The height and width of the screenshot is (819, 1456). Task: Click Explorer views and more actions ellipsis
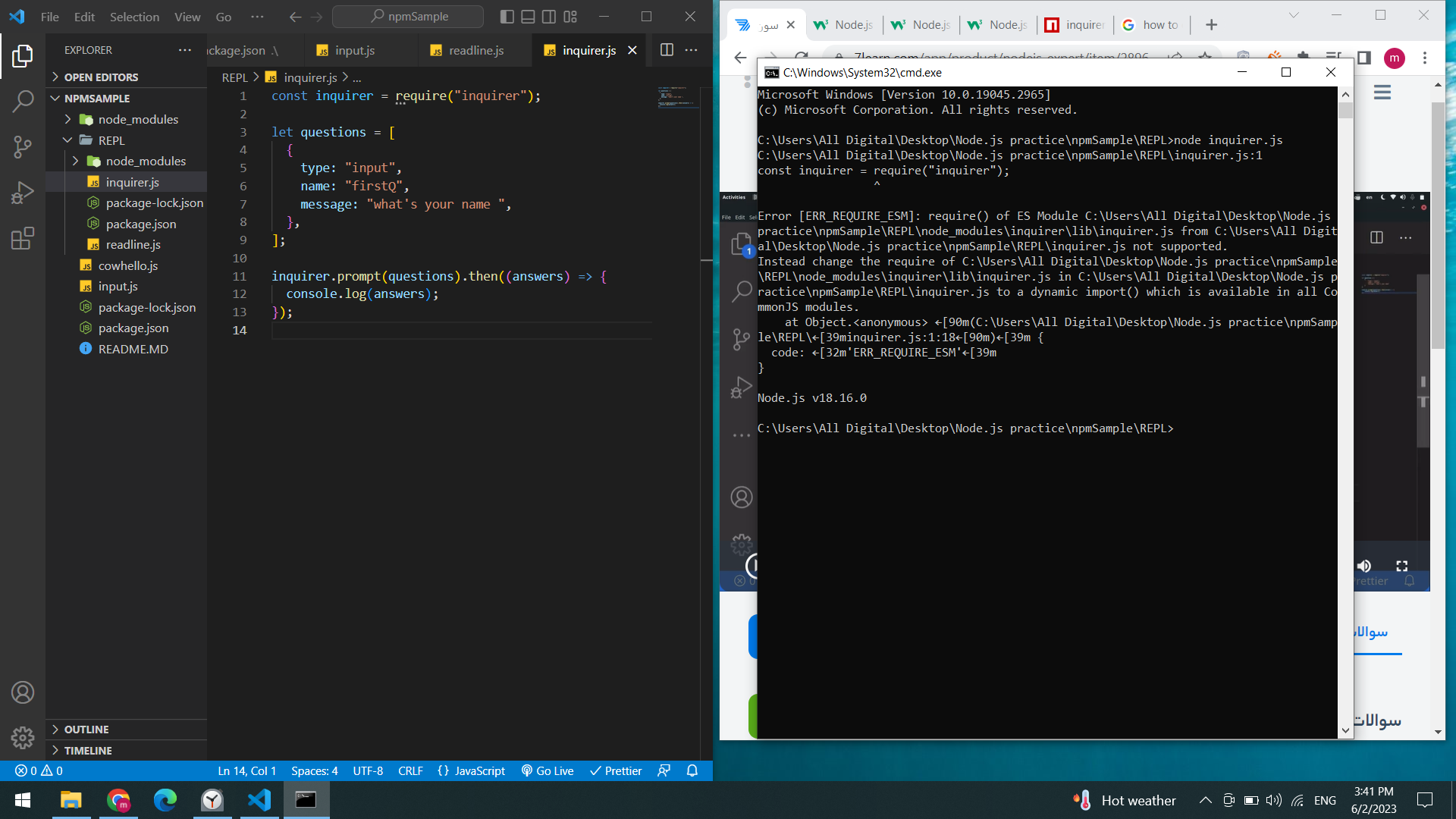pyautogui.click(x=185, y=50)
